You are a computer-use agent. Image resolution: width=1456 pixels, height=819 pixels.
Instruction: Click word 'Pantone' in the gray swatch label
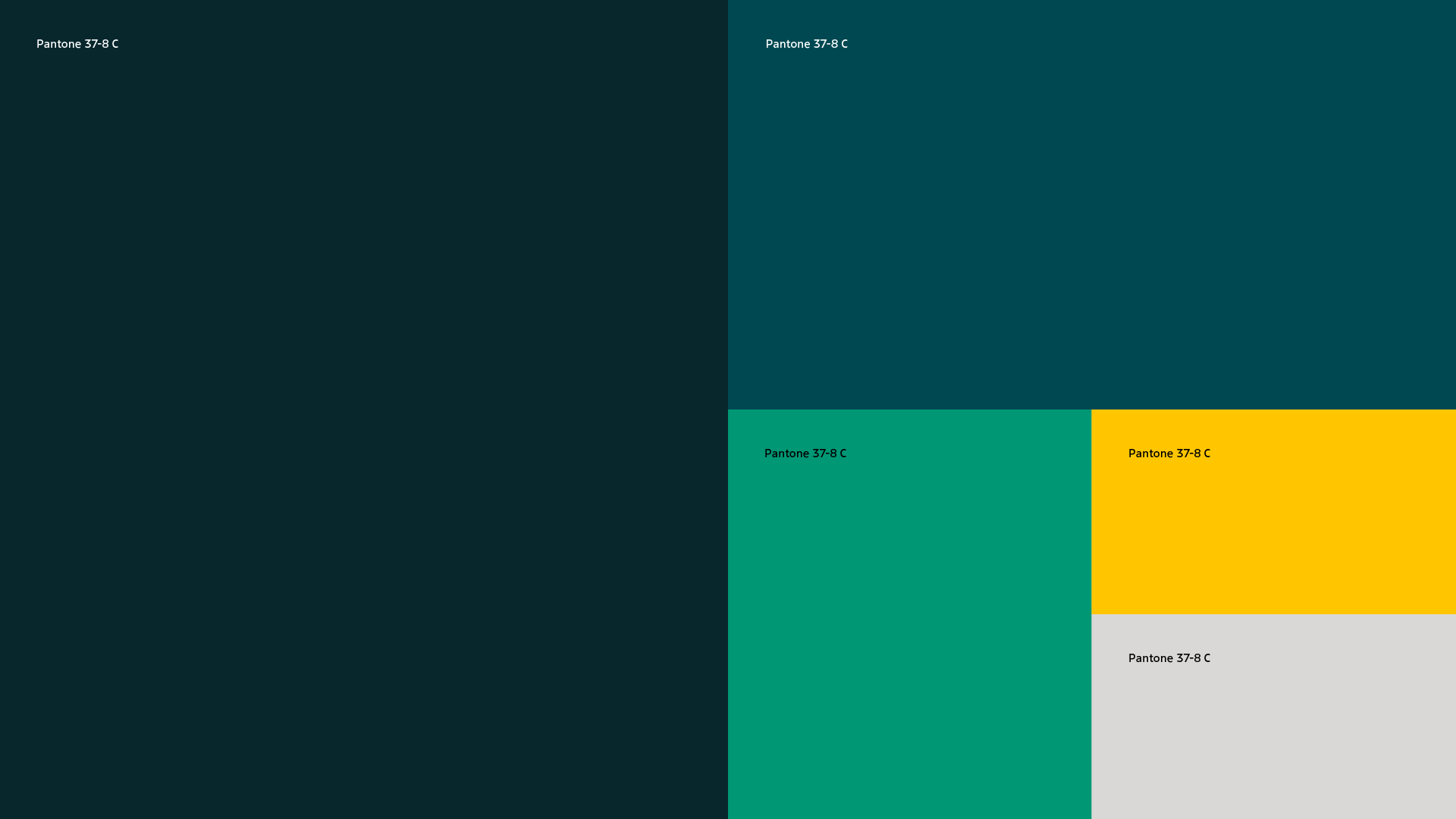[x=1150, y=658]
